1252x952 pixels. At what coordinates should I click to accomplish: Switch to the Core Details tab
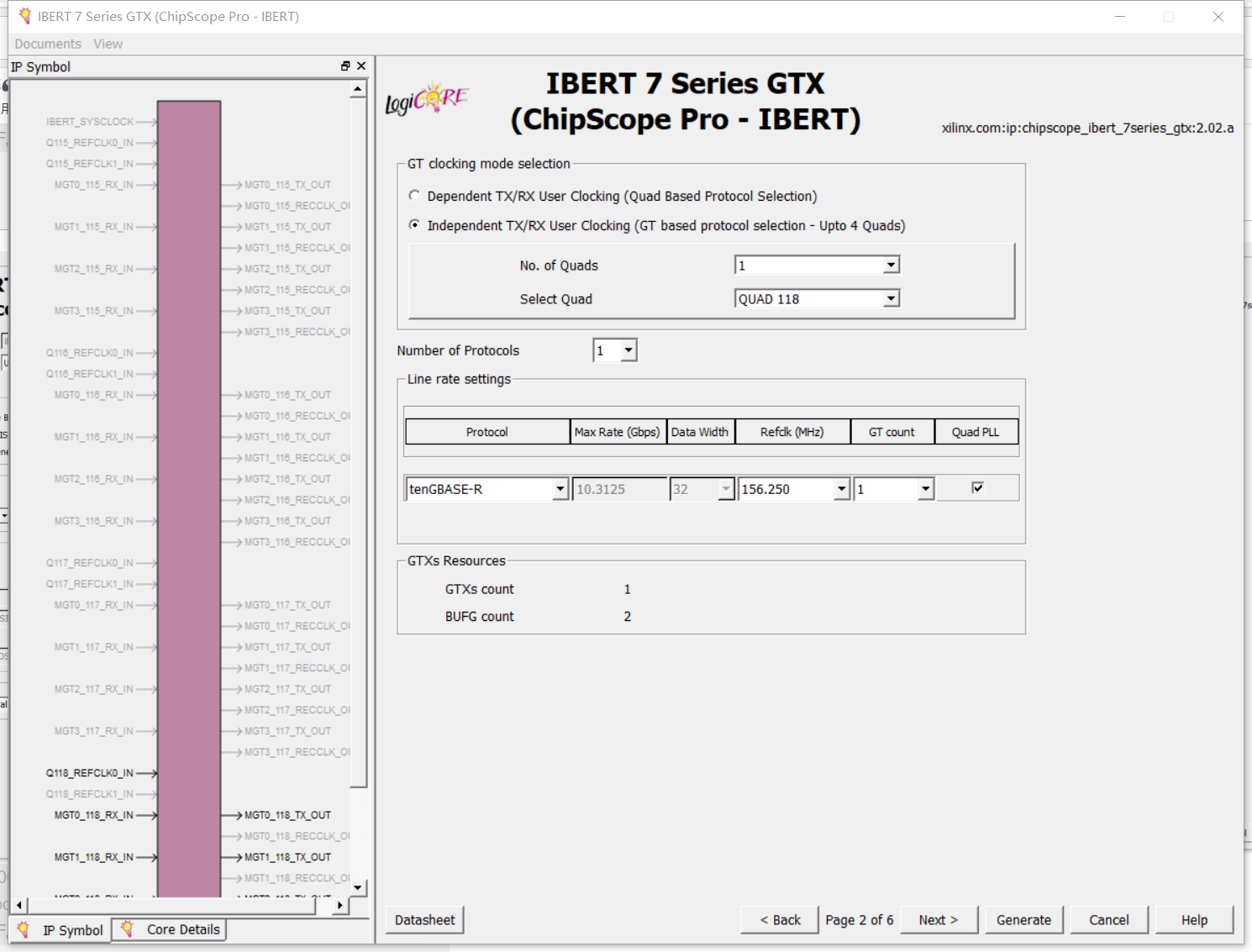169,929
